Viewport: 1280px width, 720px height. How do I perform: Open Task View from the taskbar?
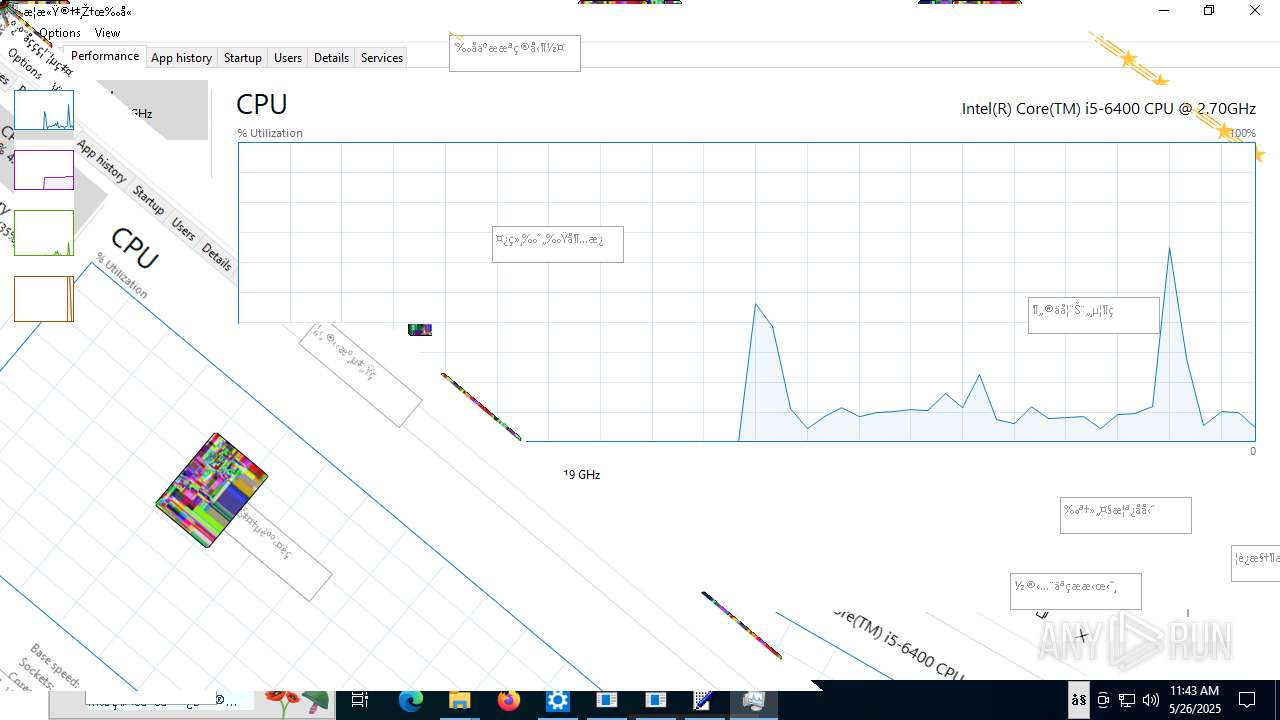[x=360, y=701]
